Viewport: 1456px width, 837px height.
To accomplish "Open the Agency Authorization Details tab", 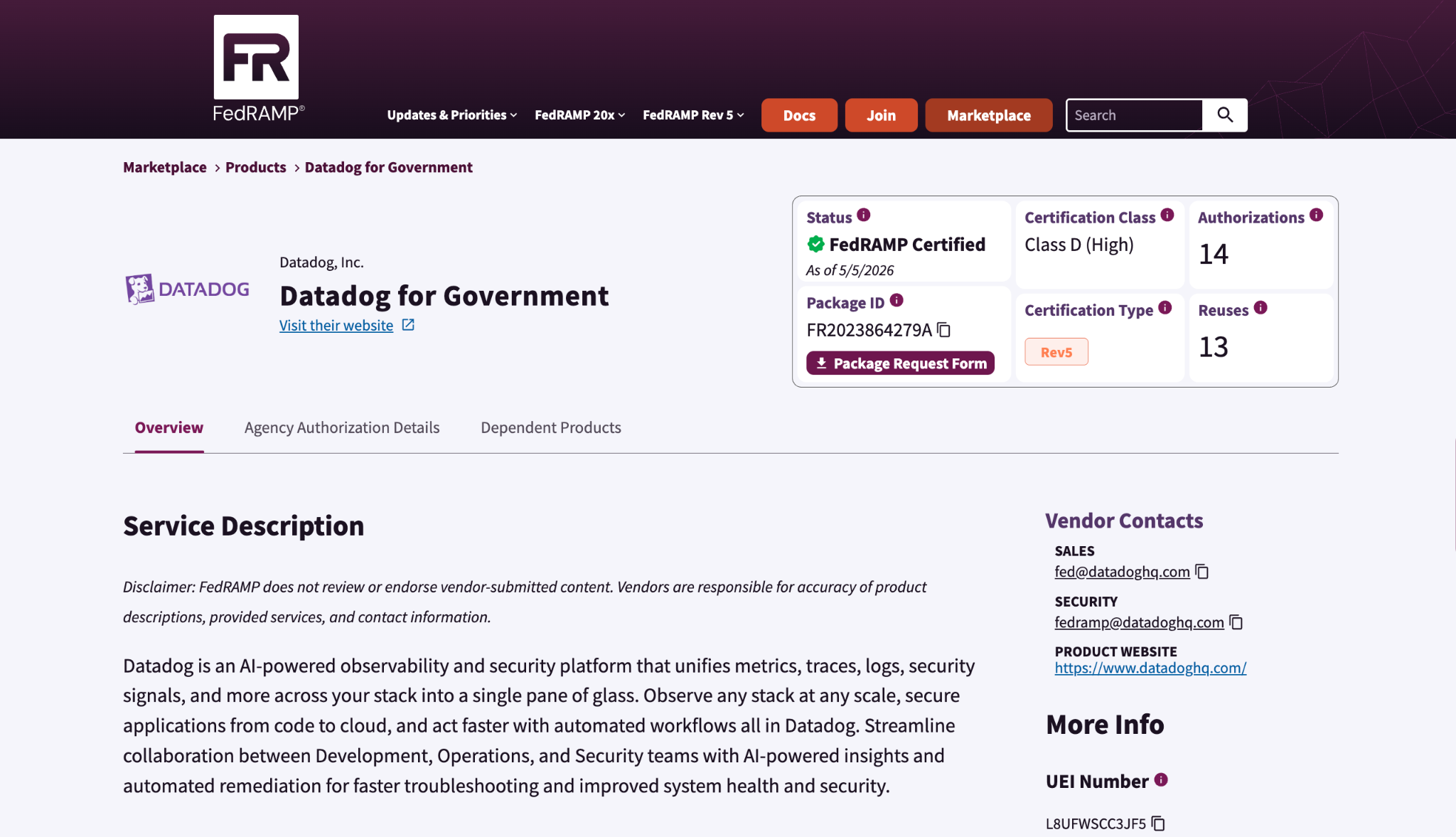I will (x=342, y=427).
